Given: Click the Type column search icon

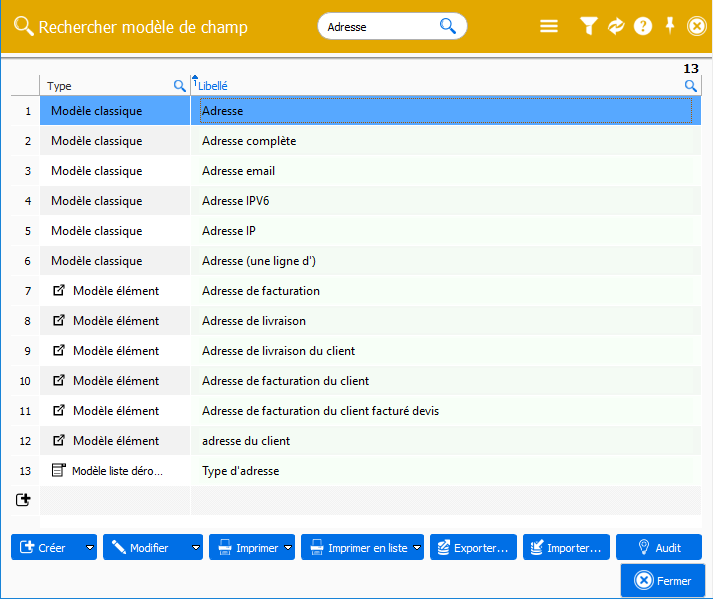Looking at the screenshot, I should click(180, 86).
